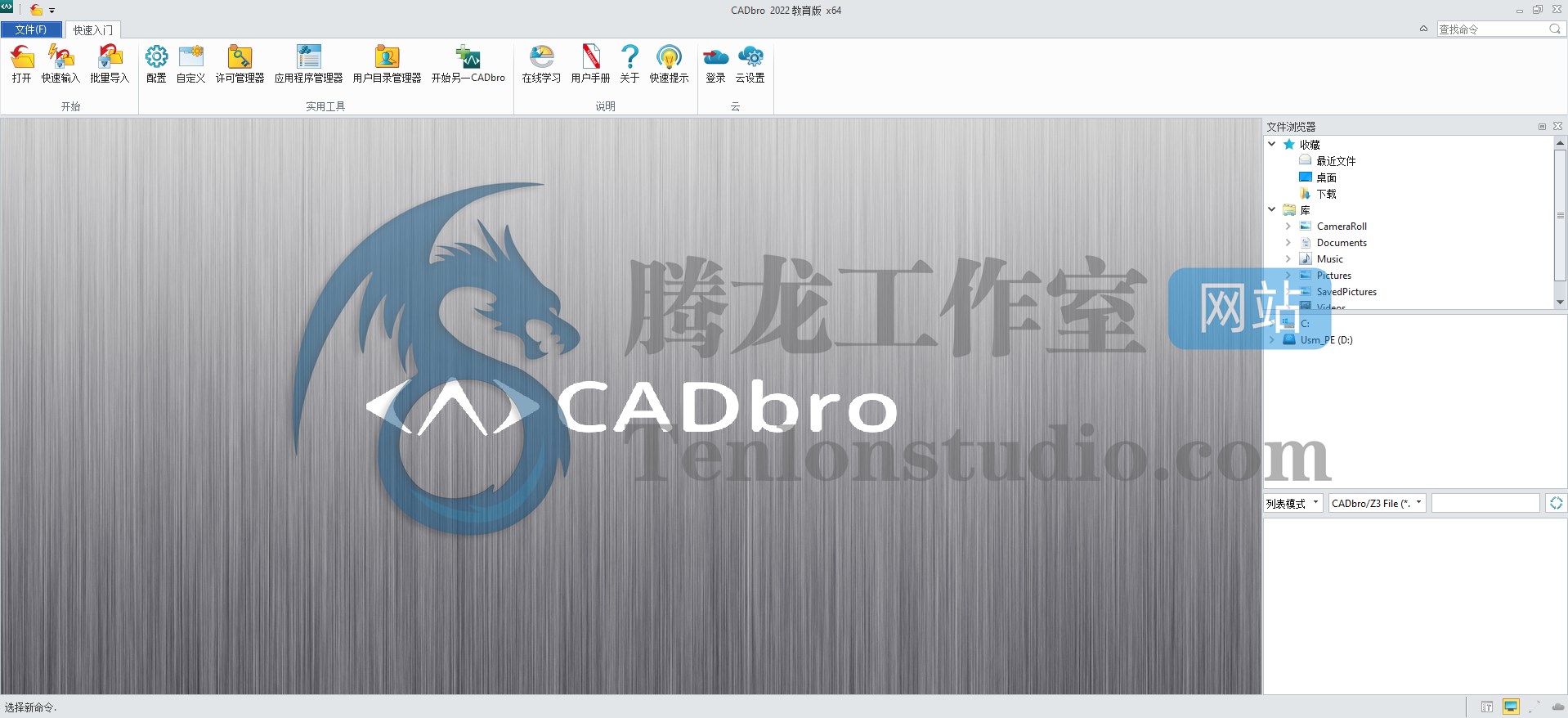Select the CameraRoll library item

coord(1342,227)
